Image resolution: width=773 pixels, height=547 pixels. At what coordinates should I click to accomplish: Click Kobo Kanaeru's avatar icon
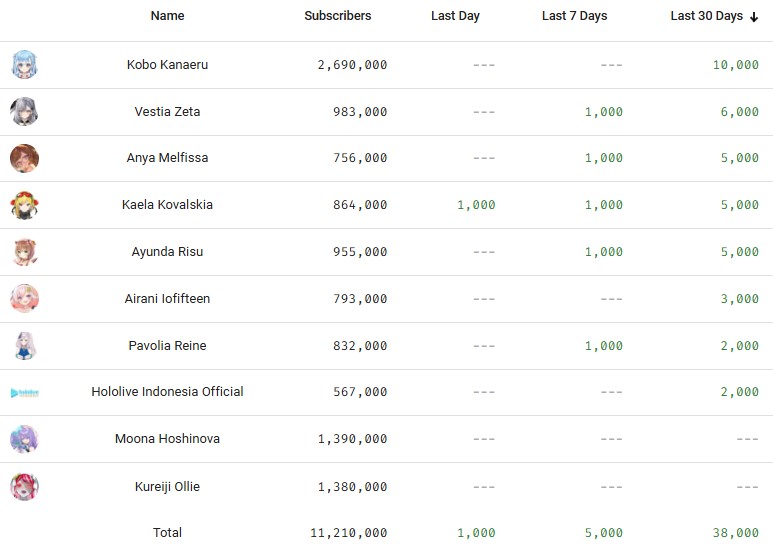[24, 65]
